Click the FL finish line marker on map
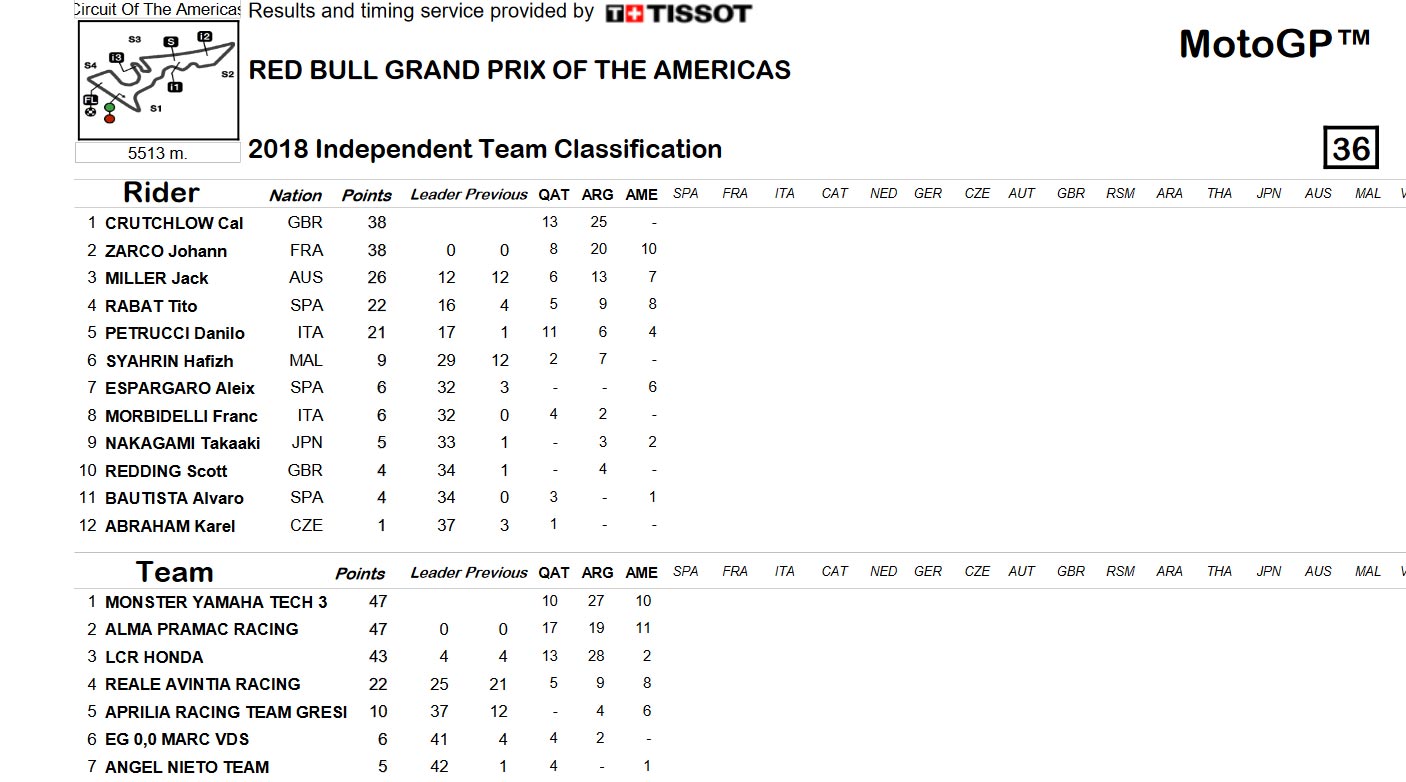 point(91,100)
